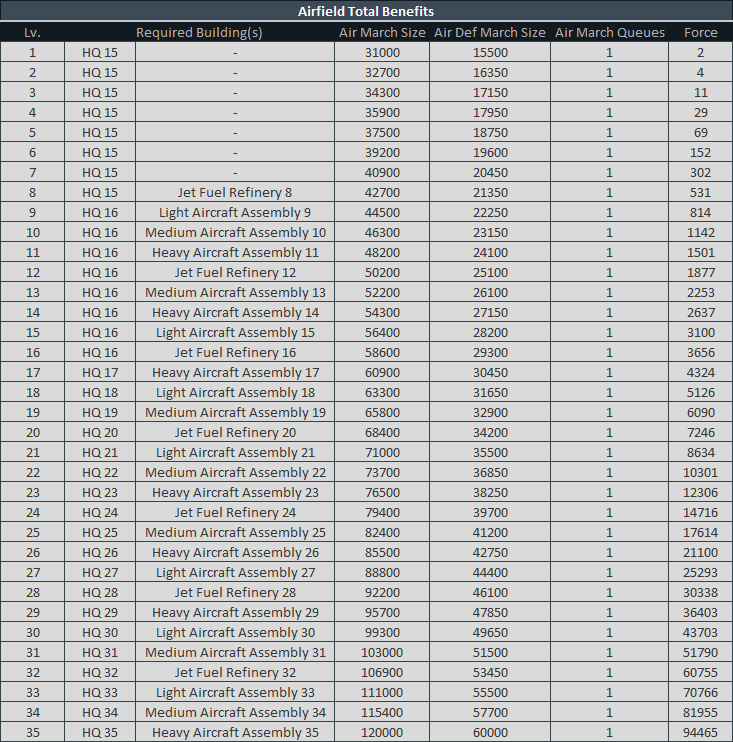Click the 31000 air march size cell

coord(382,52)
